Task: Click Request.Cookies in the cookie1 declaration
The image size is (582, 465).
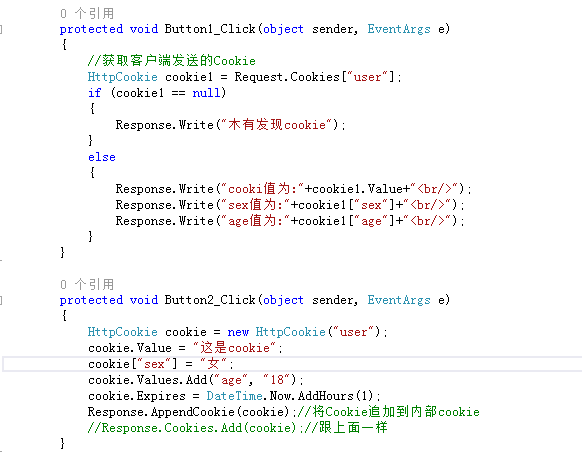Action: pos(287,77)
